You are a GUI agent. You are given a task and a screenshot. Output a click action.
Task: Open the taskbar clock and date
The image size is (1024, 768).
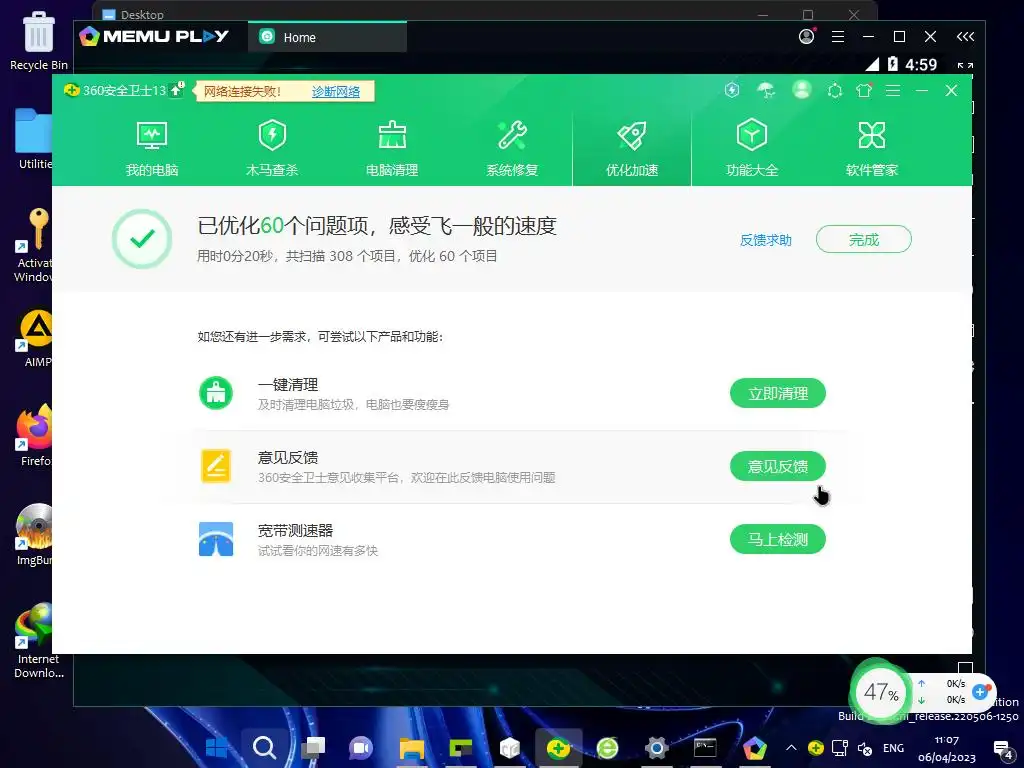[946, 748]
